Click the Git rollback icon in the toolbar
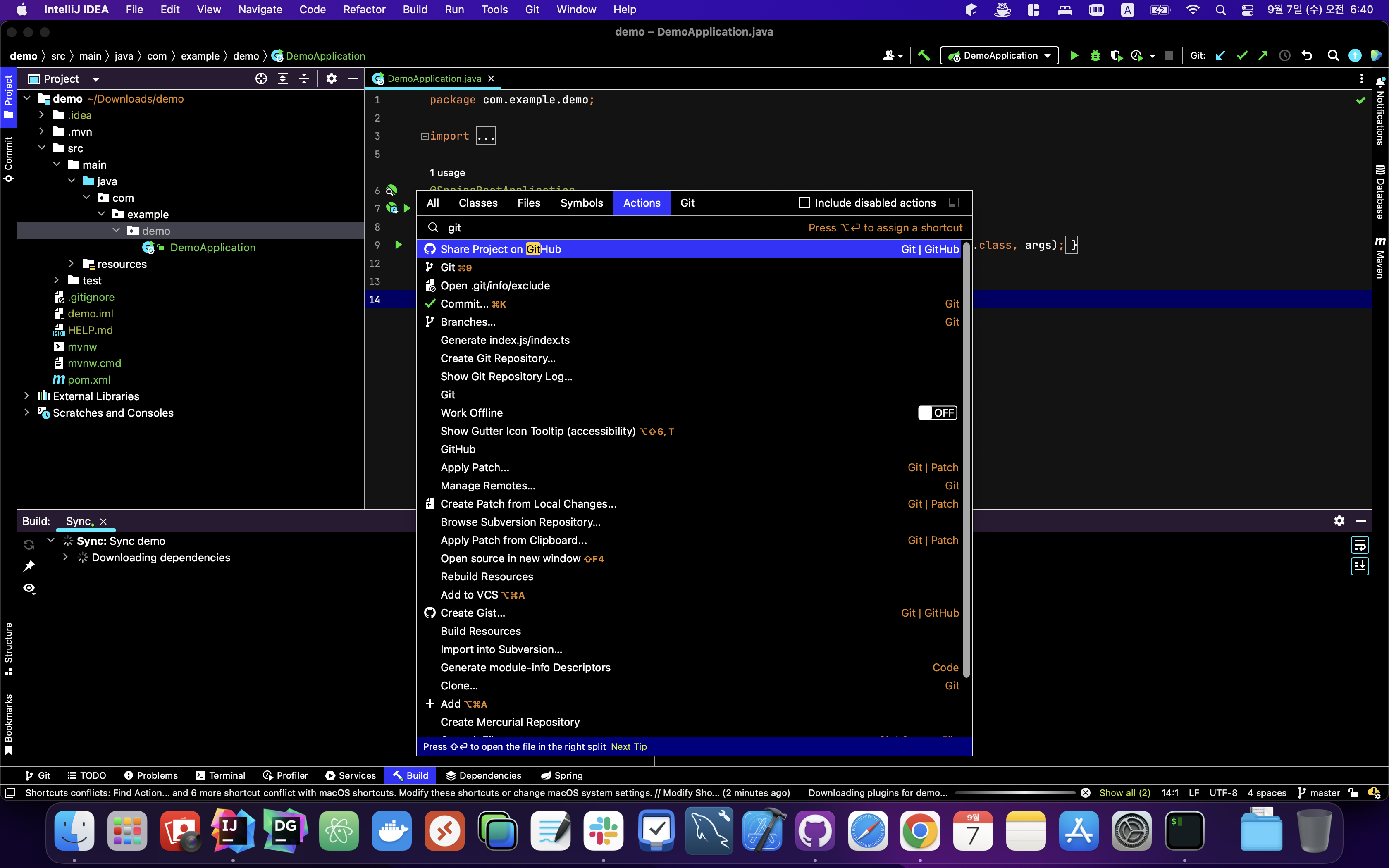 1307,56
